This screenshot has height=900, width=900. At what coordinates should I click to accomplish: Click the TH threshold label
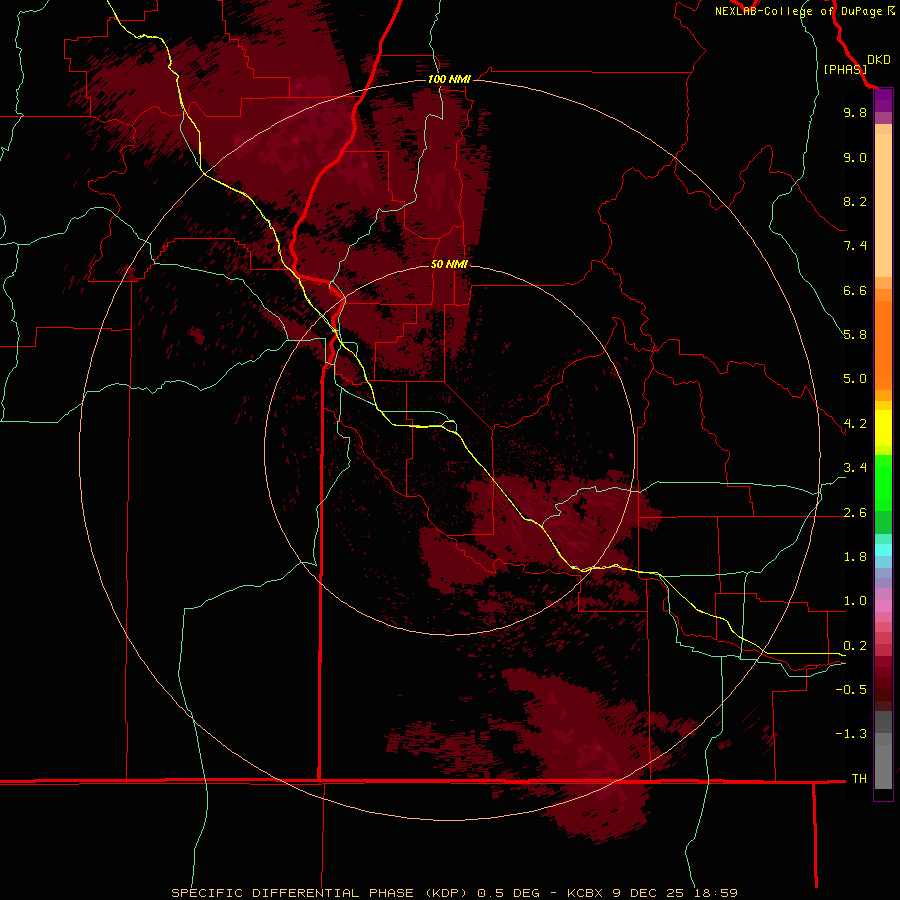click(x=859, y=779)
